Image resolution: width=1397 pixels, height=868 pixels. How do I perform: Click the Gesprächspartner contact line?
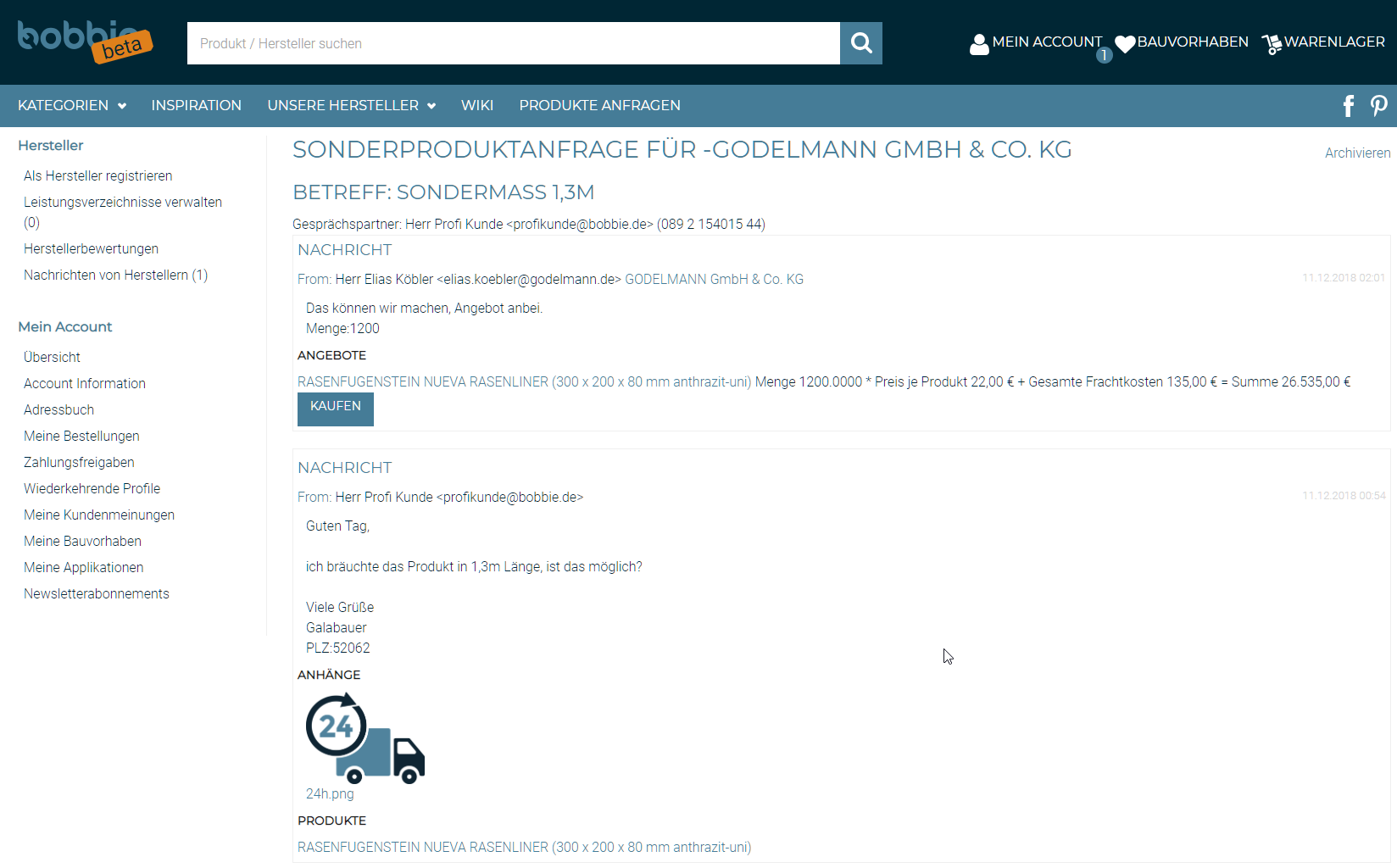click(x=529, y=224)
